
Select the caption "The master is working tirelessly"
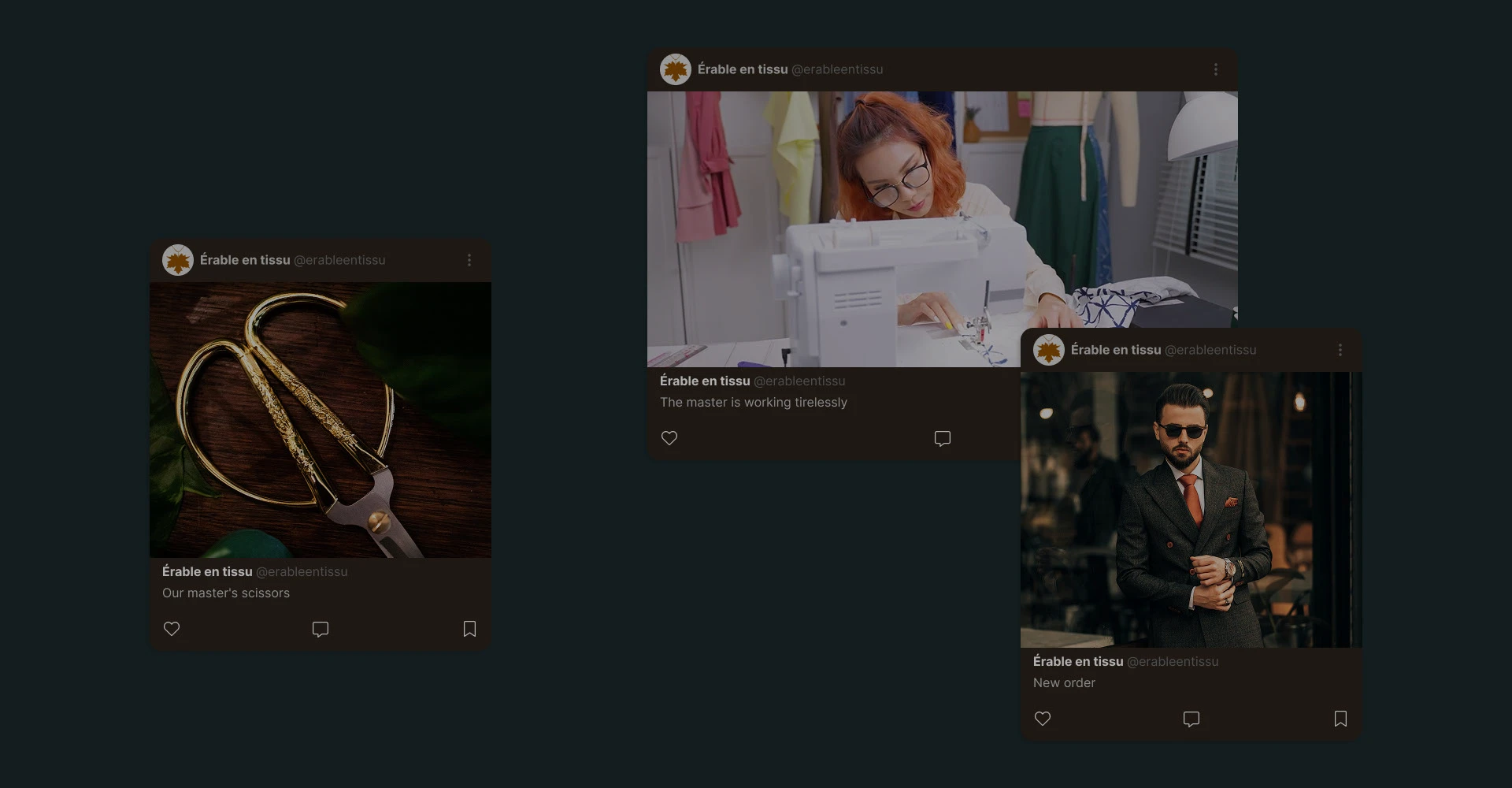point(754,402)
